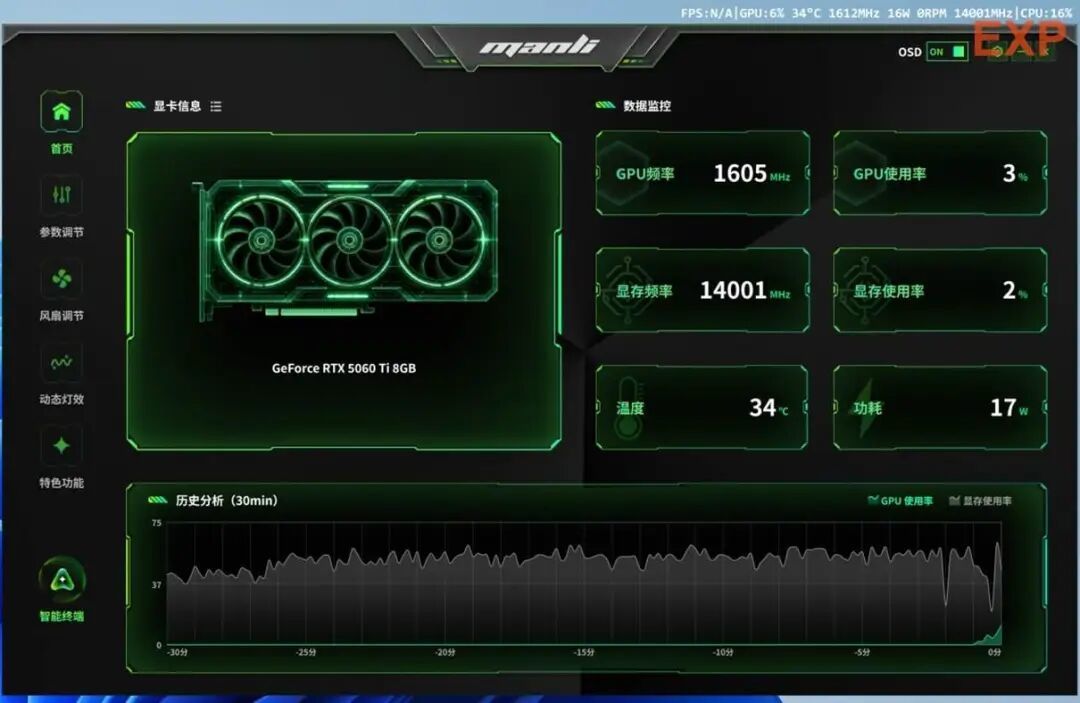Open the 动态灯效 lighting effects icon

pos(61,362)
